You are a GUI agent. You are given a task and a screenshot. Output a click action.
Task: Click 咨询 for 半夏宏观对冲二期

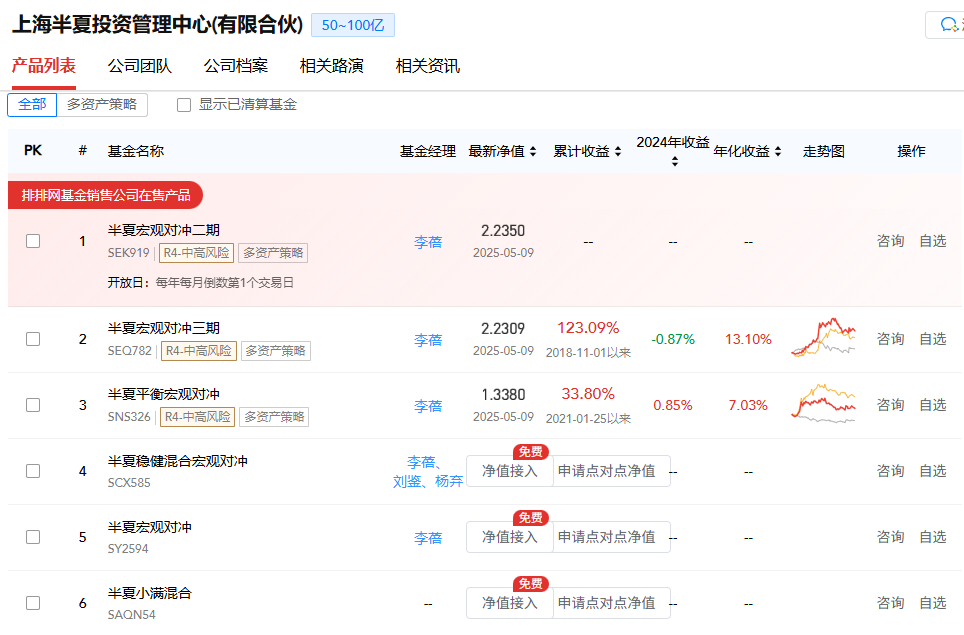(x=890, y=241)
